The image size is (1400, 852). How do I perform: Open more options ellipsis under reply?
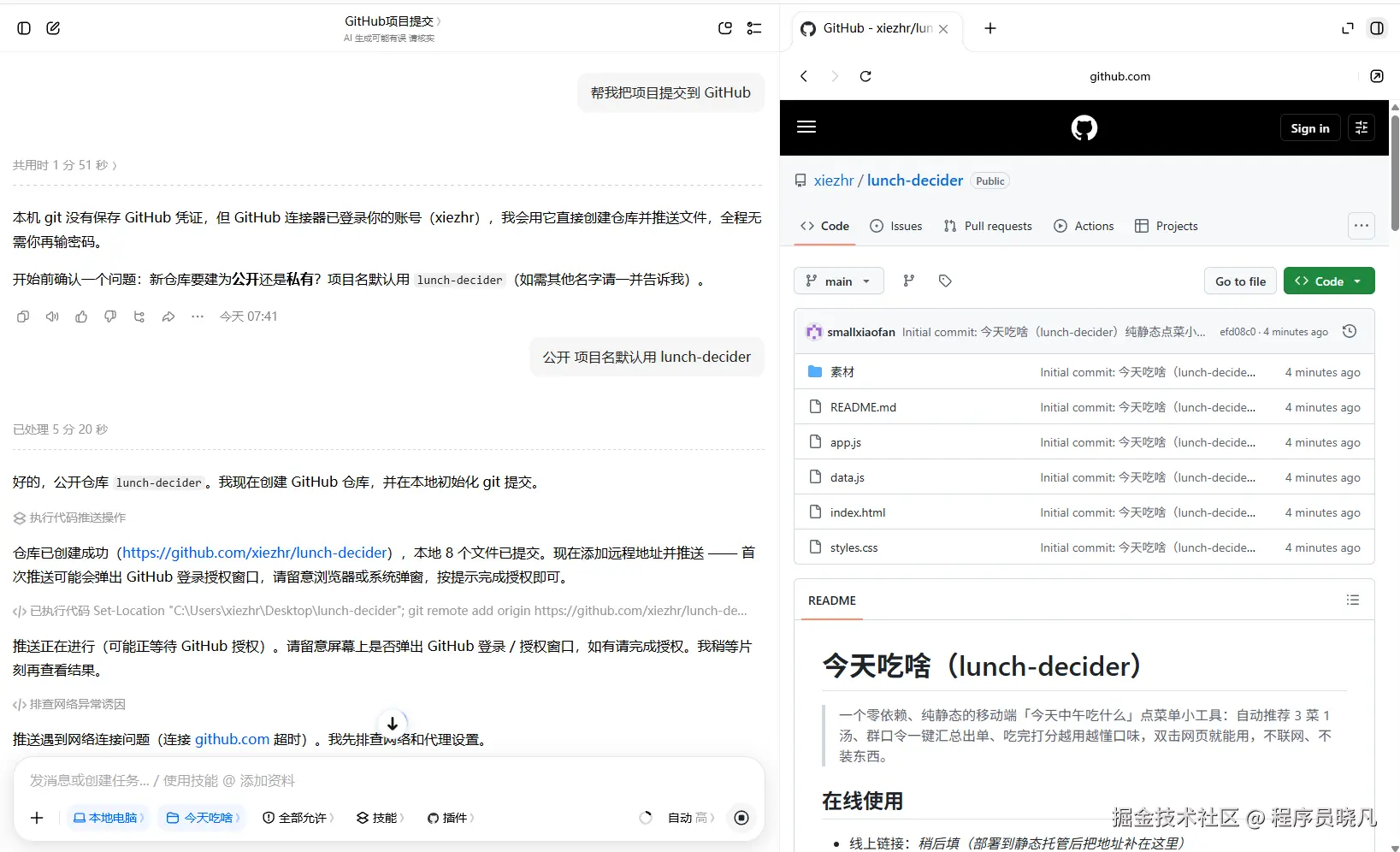(x=198, y=317)
